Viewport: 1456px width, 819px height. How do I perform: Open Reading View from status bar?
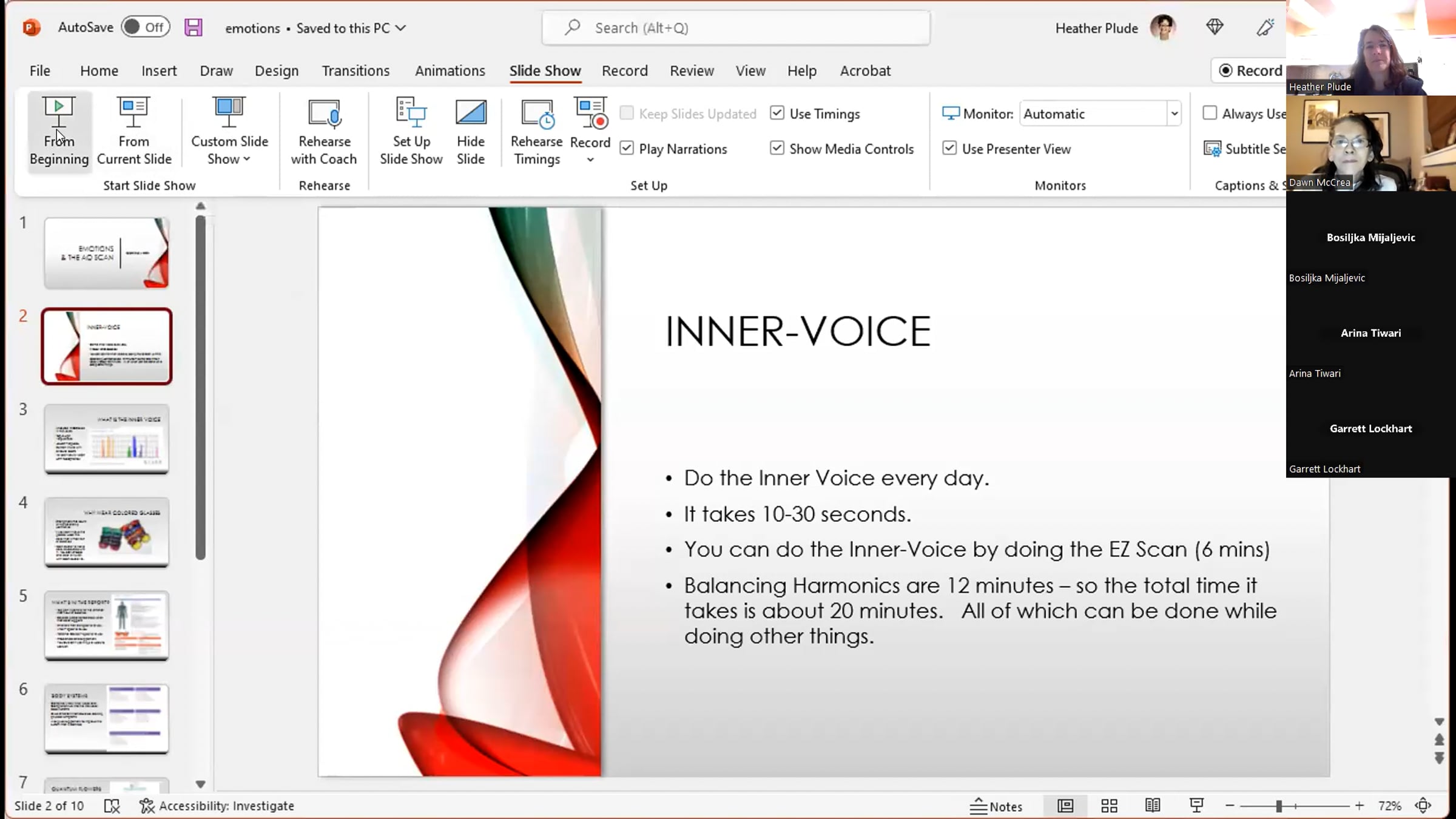[x=1153, y=806]
